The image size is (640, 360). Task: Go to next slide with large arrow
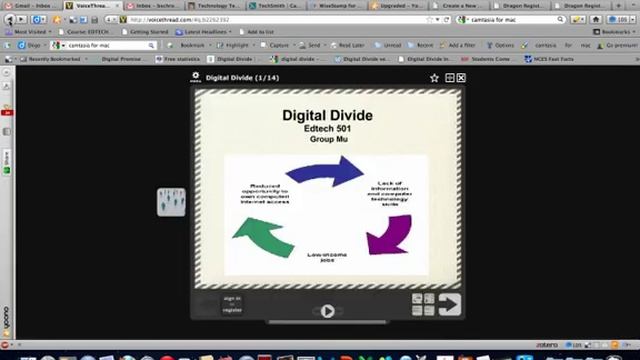[x=450, y=304]
